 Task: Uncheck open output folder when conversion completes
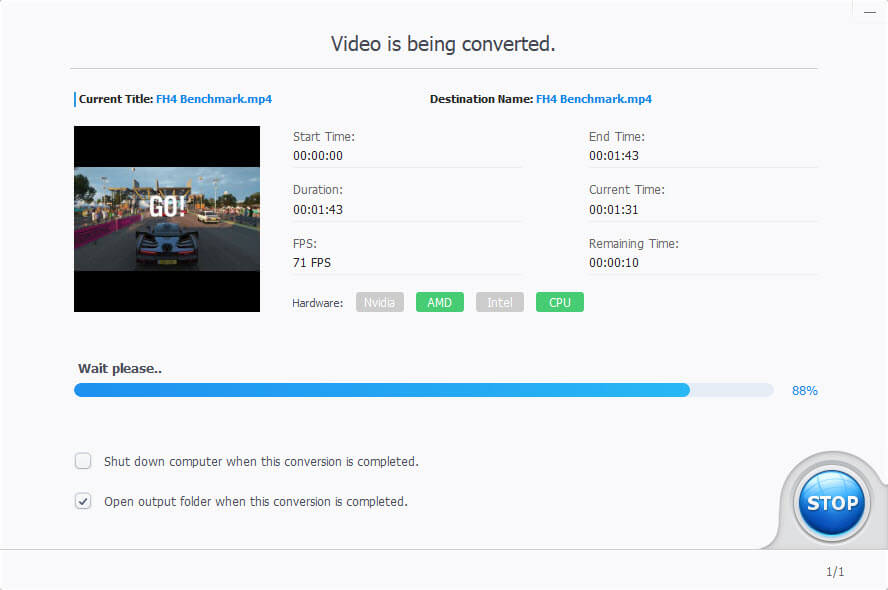83,501
